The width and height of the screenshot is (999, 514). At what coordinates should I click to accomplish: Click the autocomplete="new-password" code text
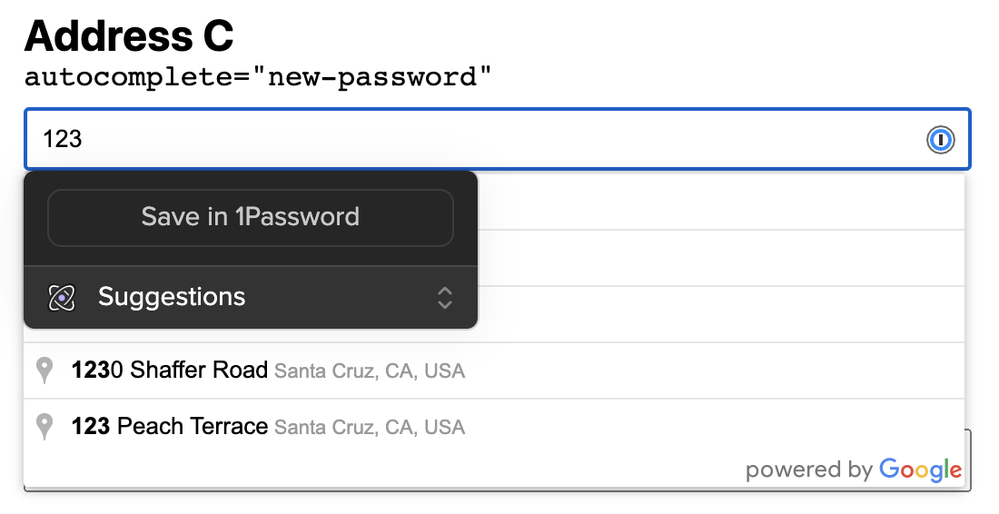tap(258, 77)
